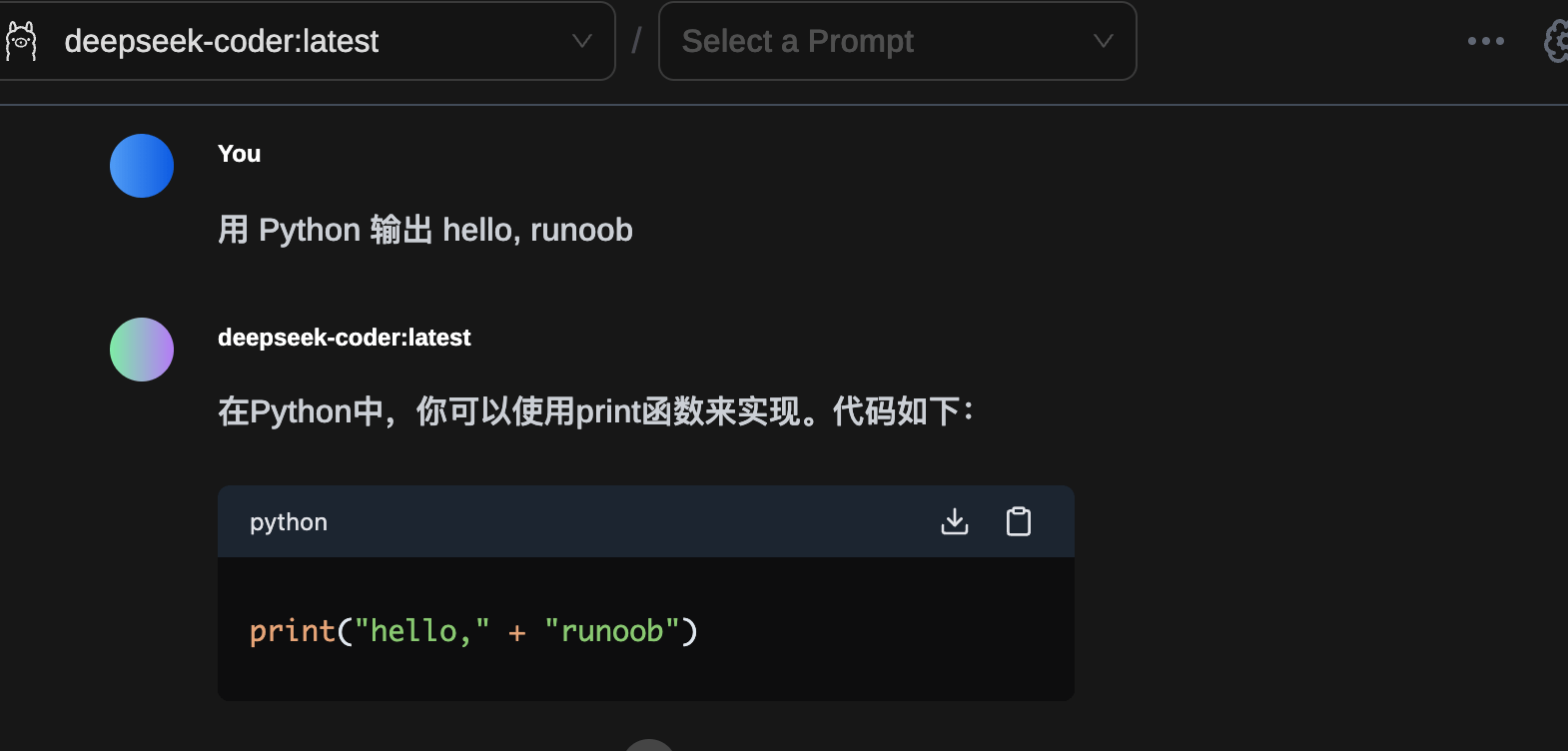This screenshot has height=751, width=1568.
Task: Click the "You" sender name
Action: (239, 154)
